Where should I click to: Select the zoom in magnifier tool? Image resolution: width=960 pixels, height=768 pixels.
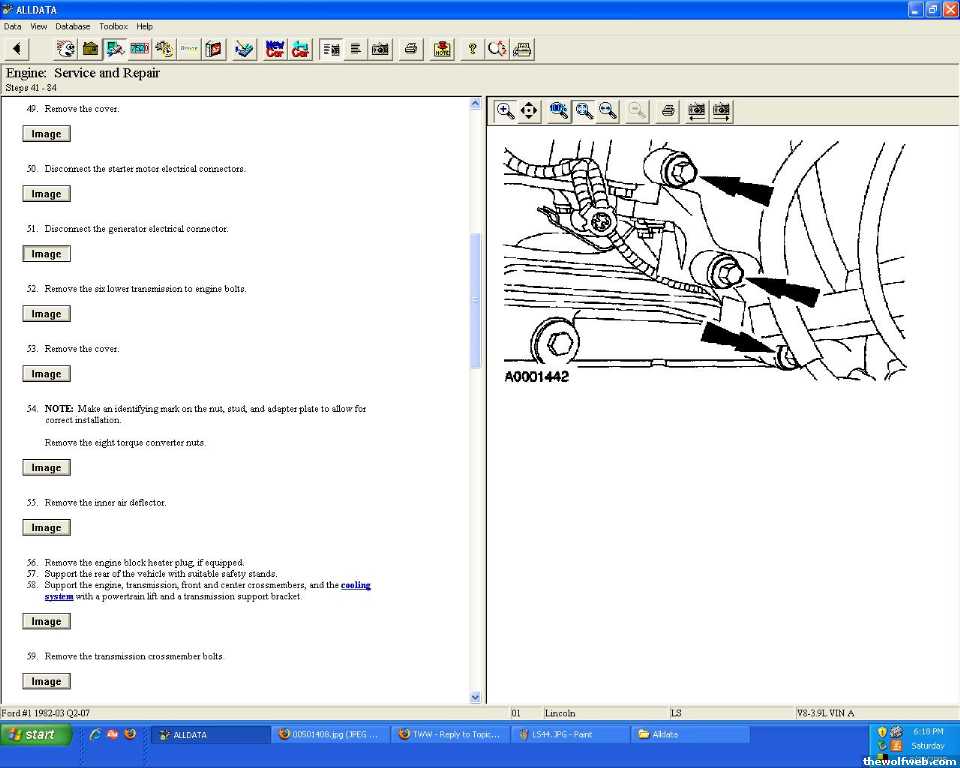pyautogui.click(x=506, y=111)
